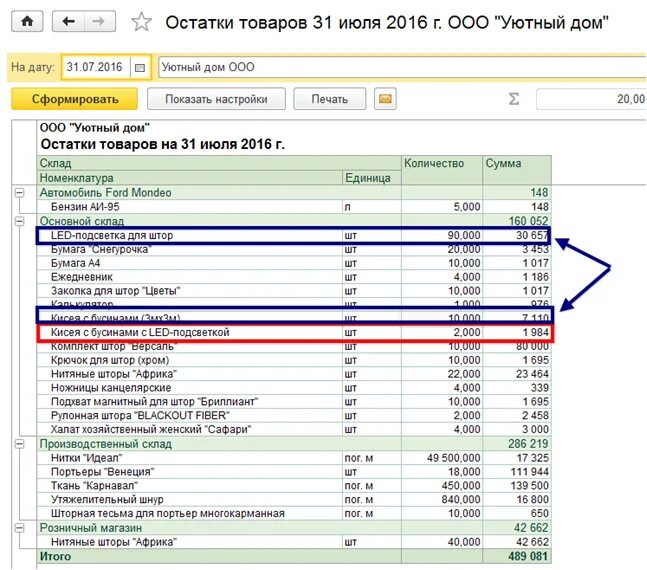
Task: Select Бумага "Снегурочка" row
Action: pyautogui.click(x=294, y=249)
